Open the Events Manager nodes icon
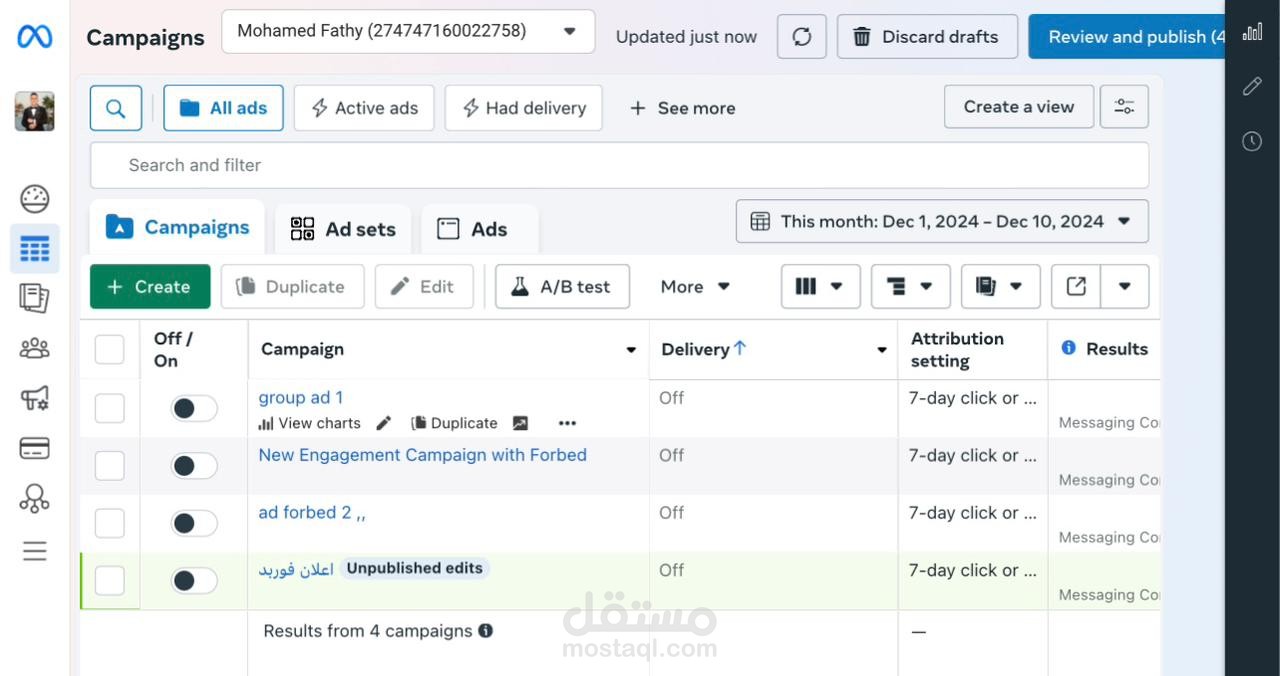The height and width of the screenshot is (676, 1280). [x=35, y=498]
